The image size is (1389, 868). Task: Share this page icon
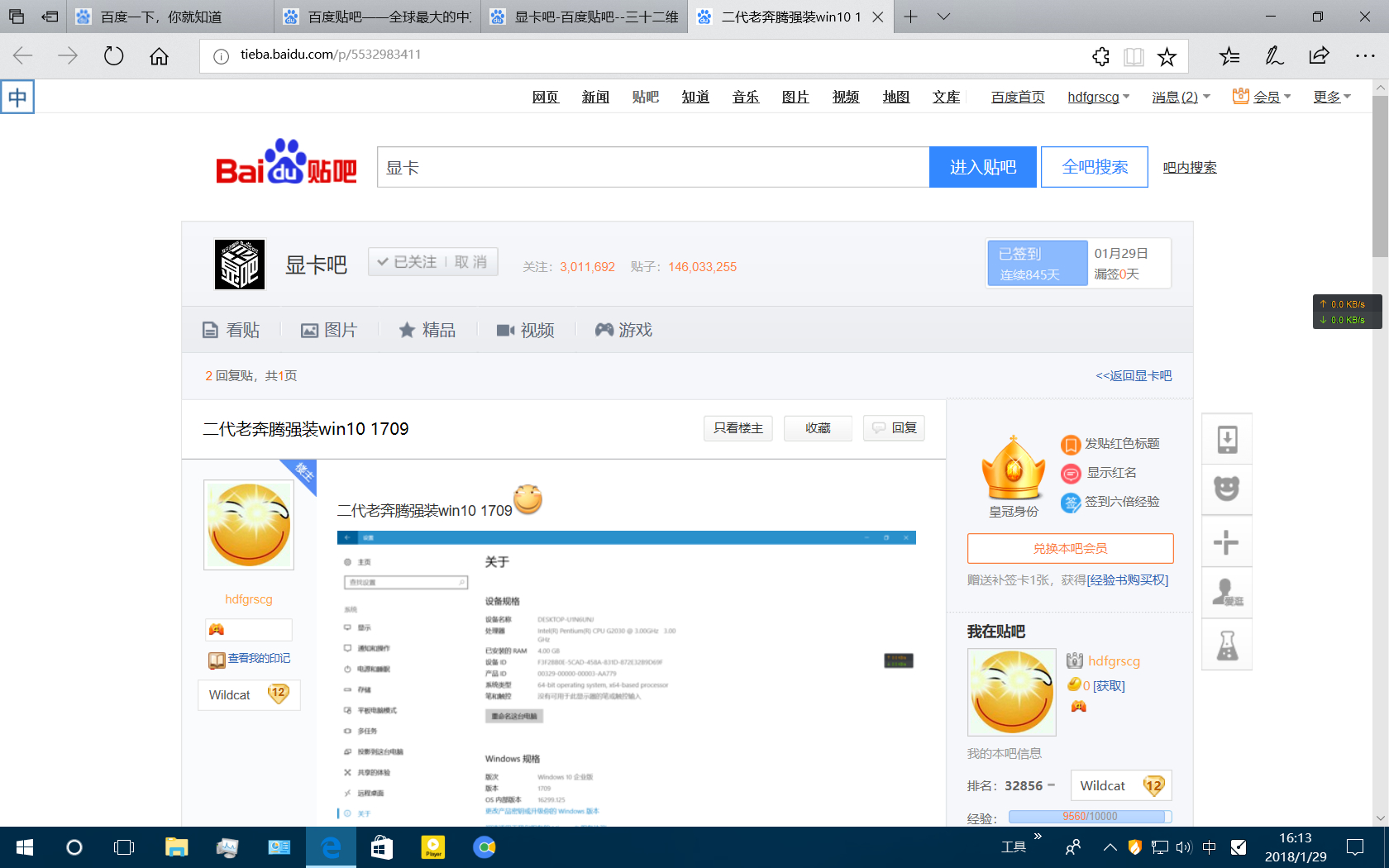click(1319, 56)
